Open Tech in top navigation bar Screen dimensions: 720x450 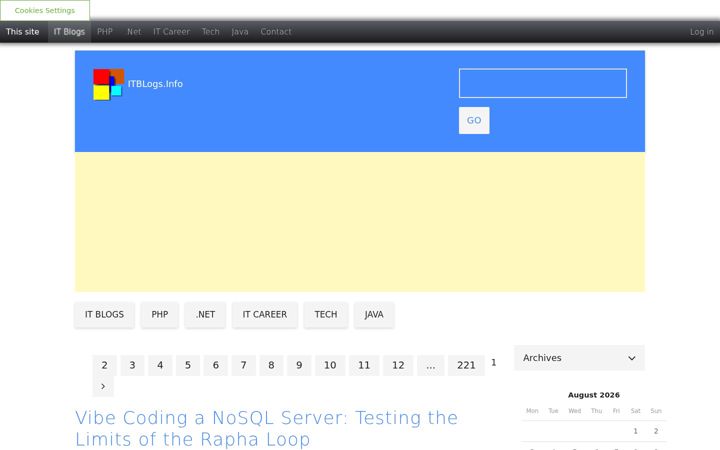210,32
